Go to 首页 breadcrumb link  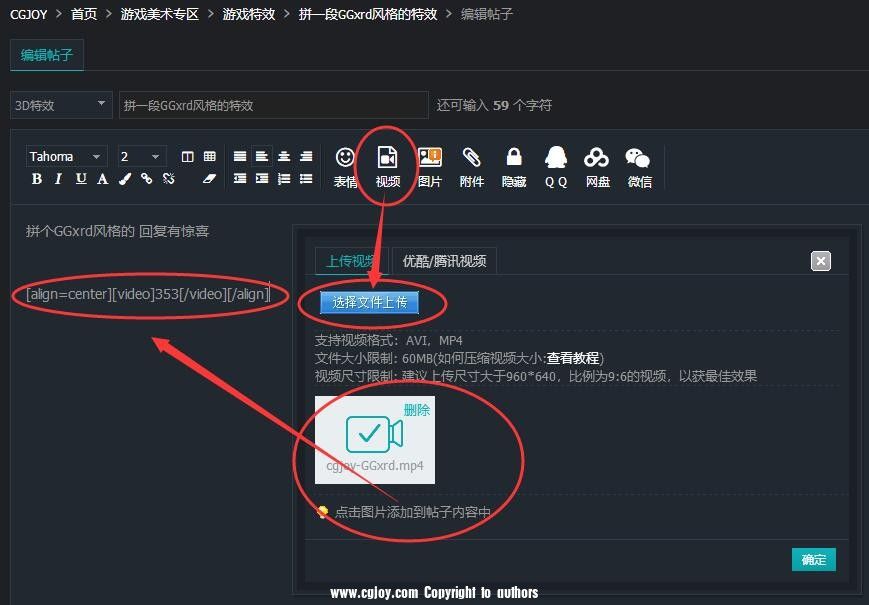(x=84, y=14)
